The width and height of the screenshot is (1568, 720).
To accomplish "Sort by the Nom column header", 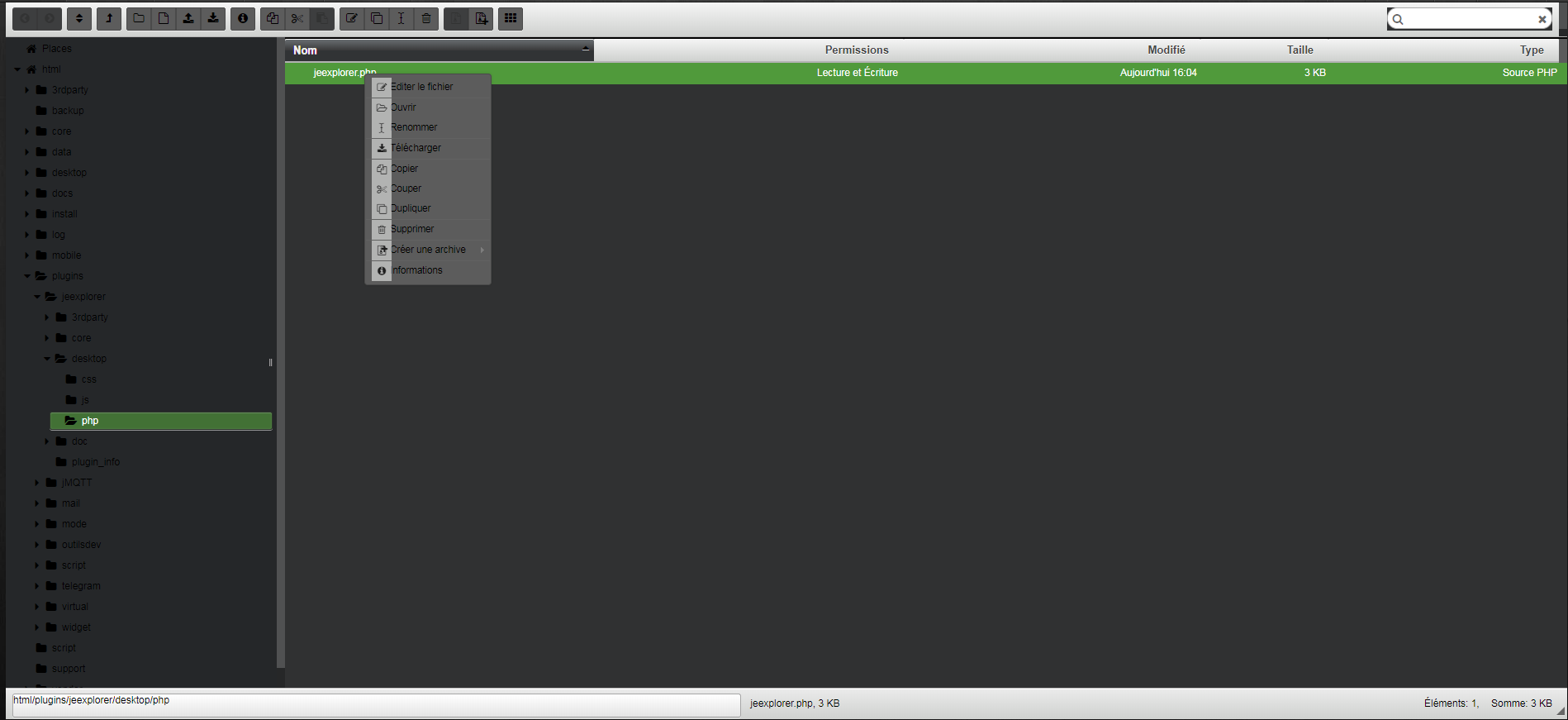I will click(440, 50).
